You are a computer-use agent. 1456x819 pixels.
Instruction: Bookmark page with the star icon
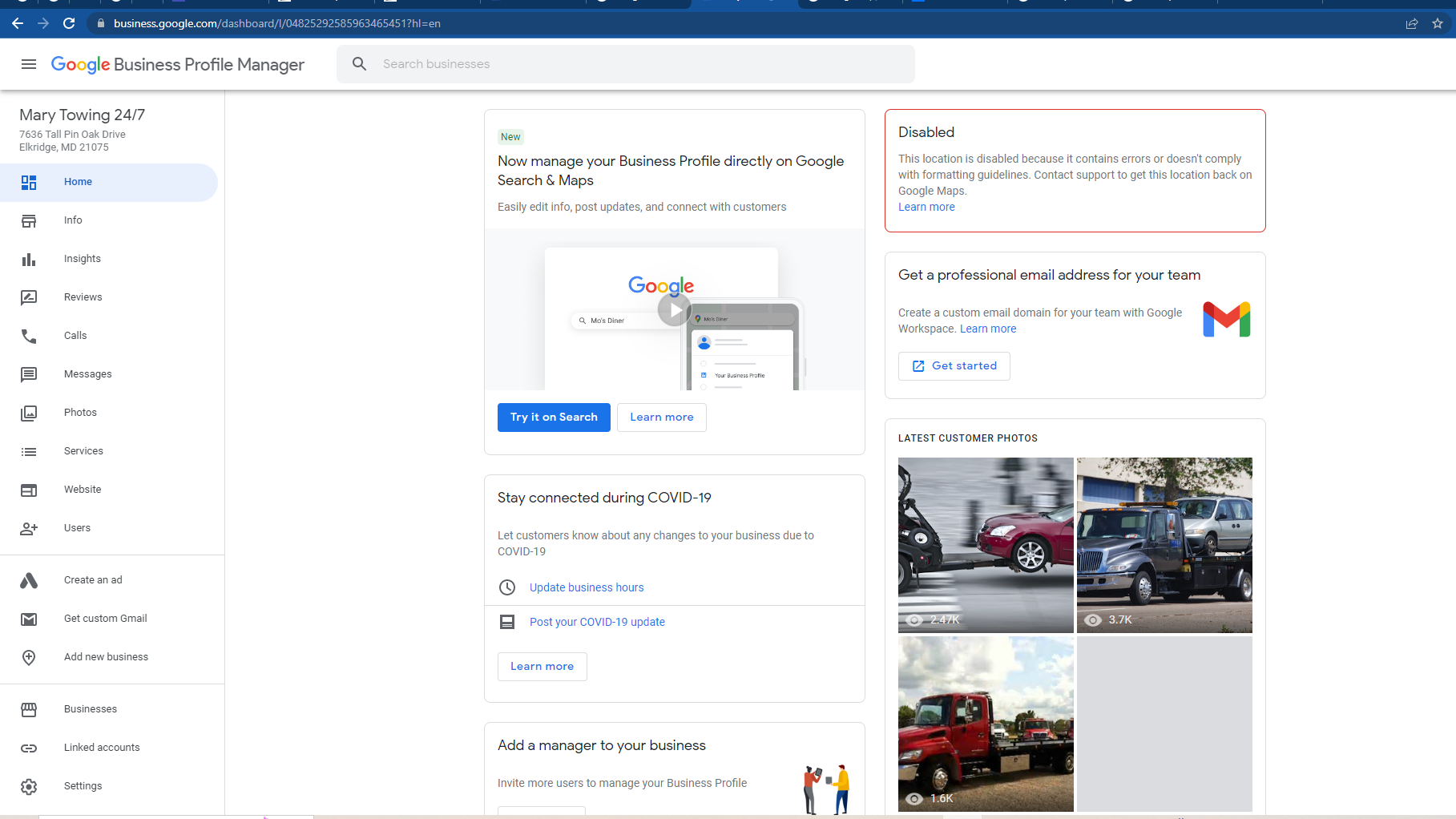(1438, 23)
